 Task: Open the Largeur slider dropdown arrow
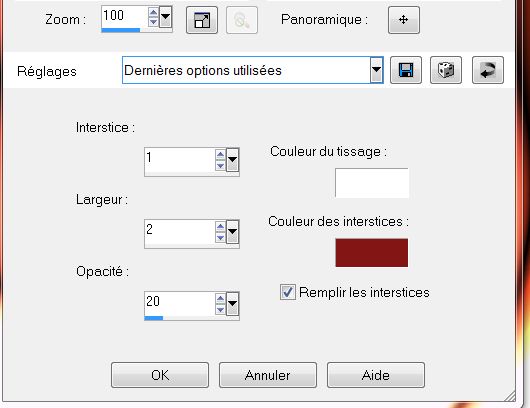tap(232, 232)
